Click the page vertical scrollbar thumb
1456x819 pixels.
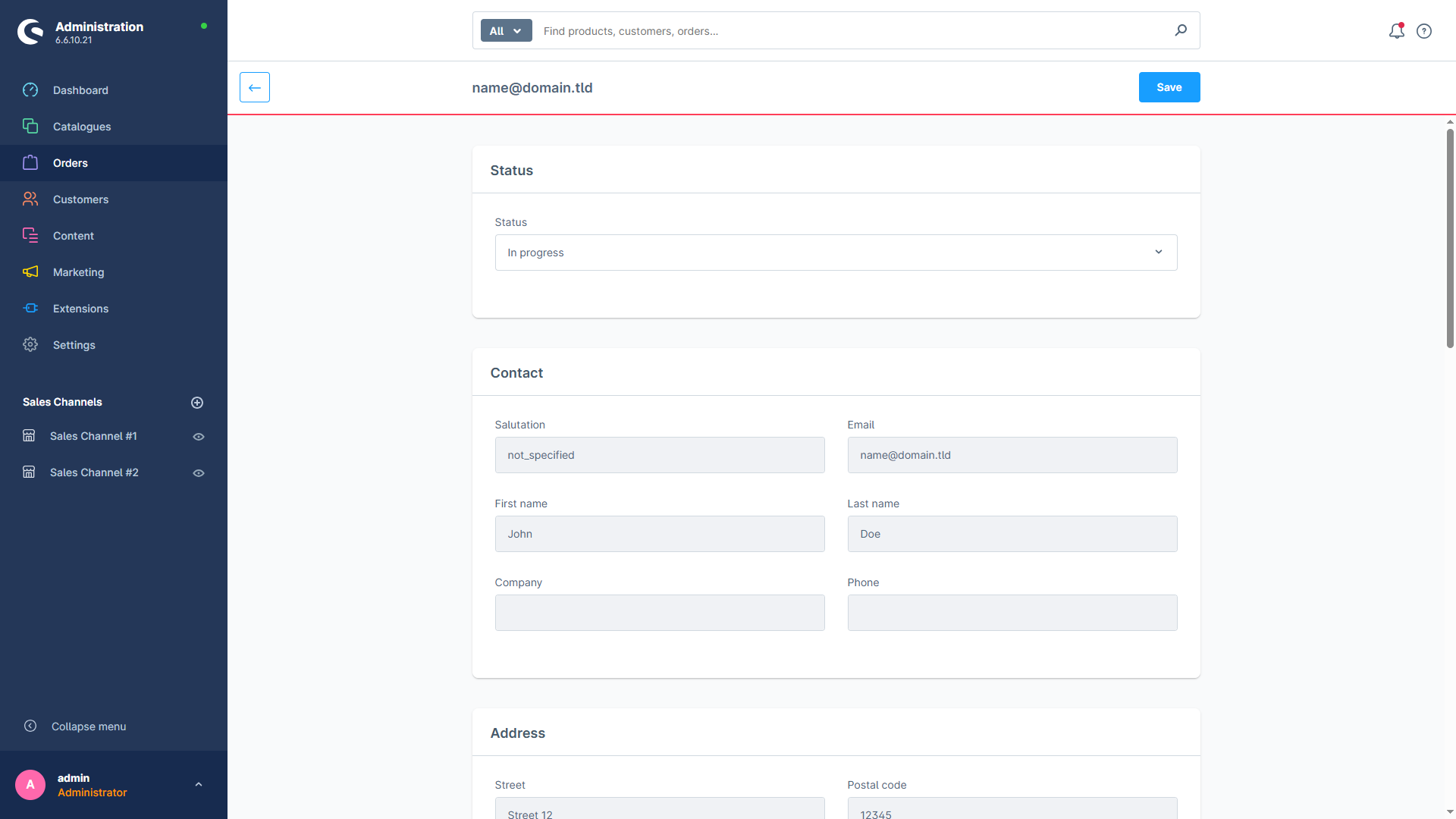click(1450, 238)
